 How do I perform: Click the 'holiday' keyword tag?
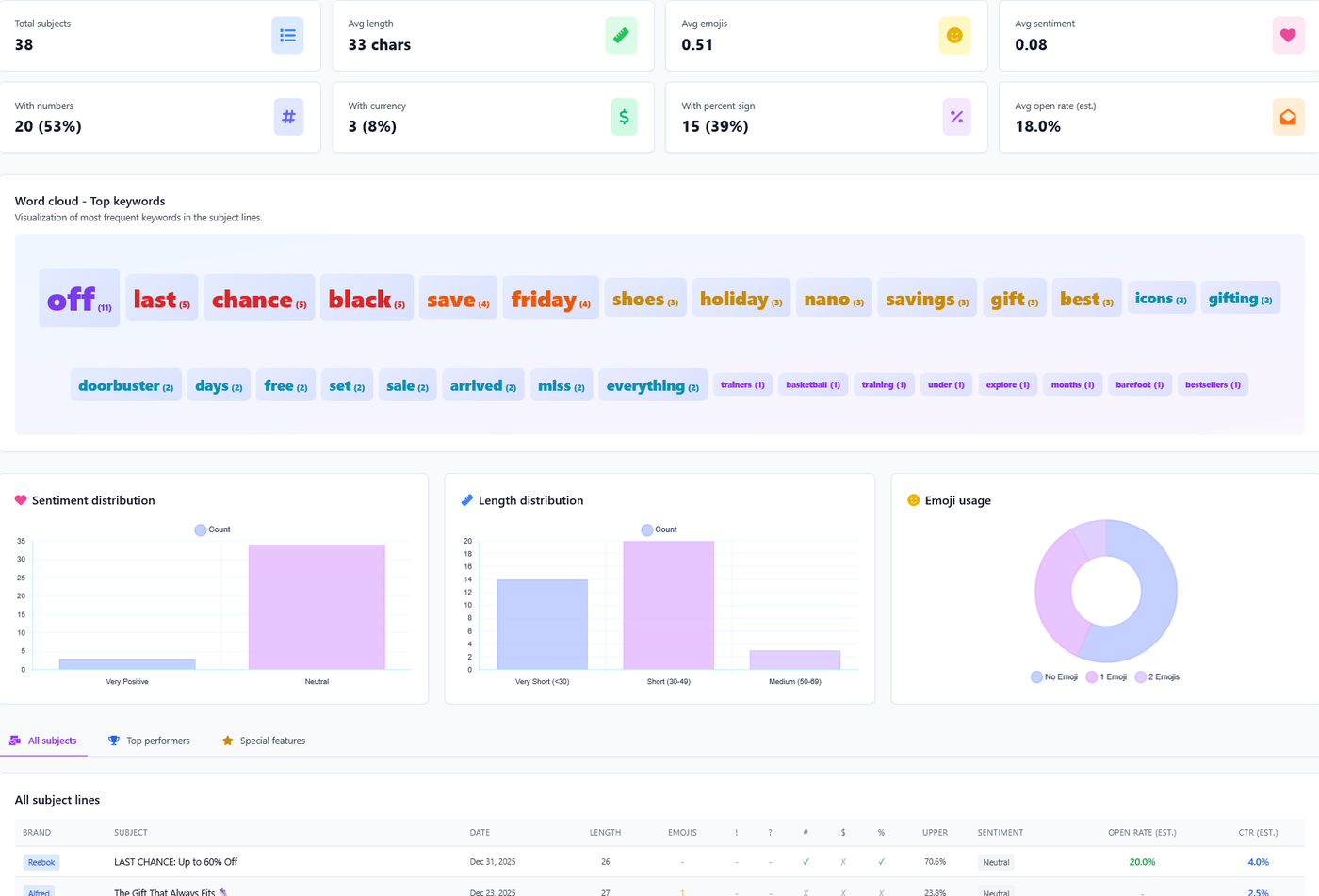741,299
